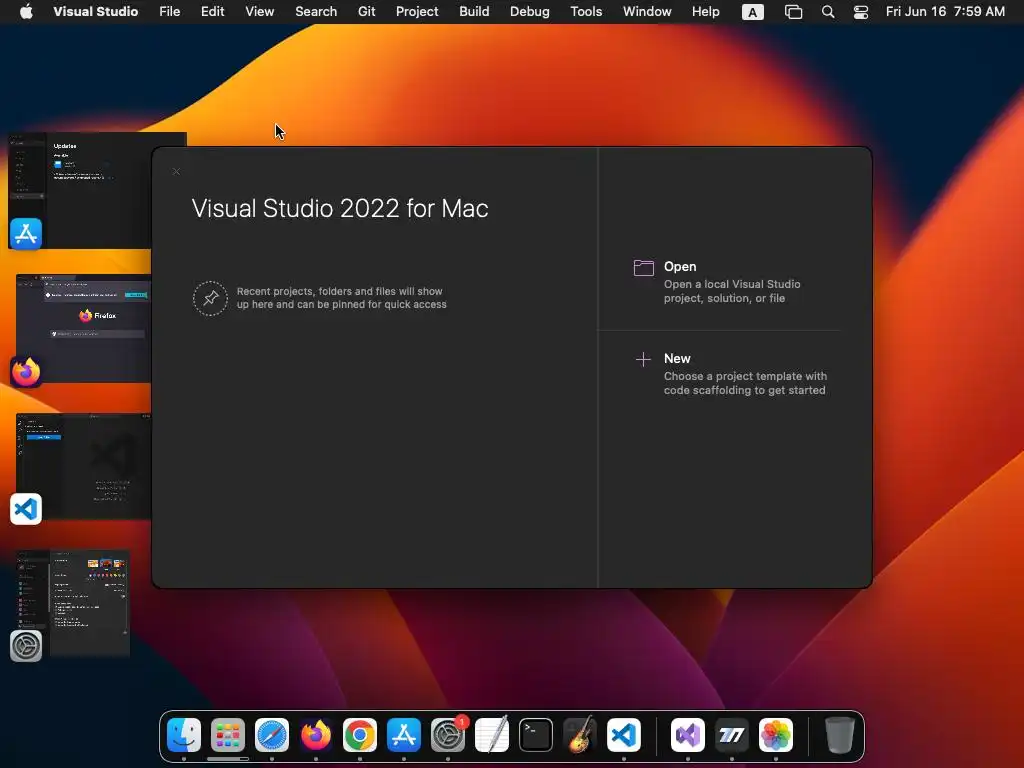
Task: Click Visual Studio purple icon in Dock
Action: 688,735
